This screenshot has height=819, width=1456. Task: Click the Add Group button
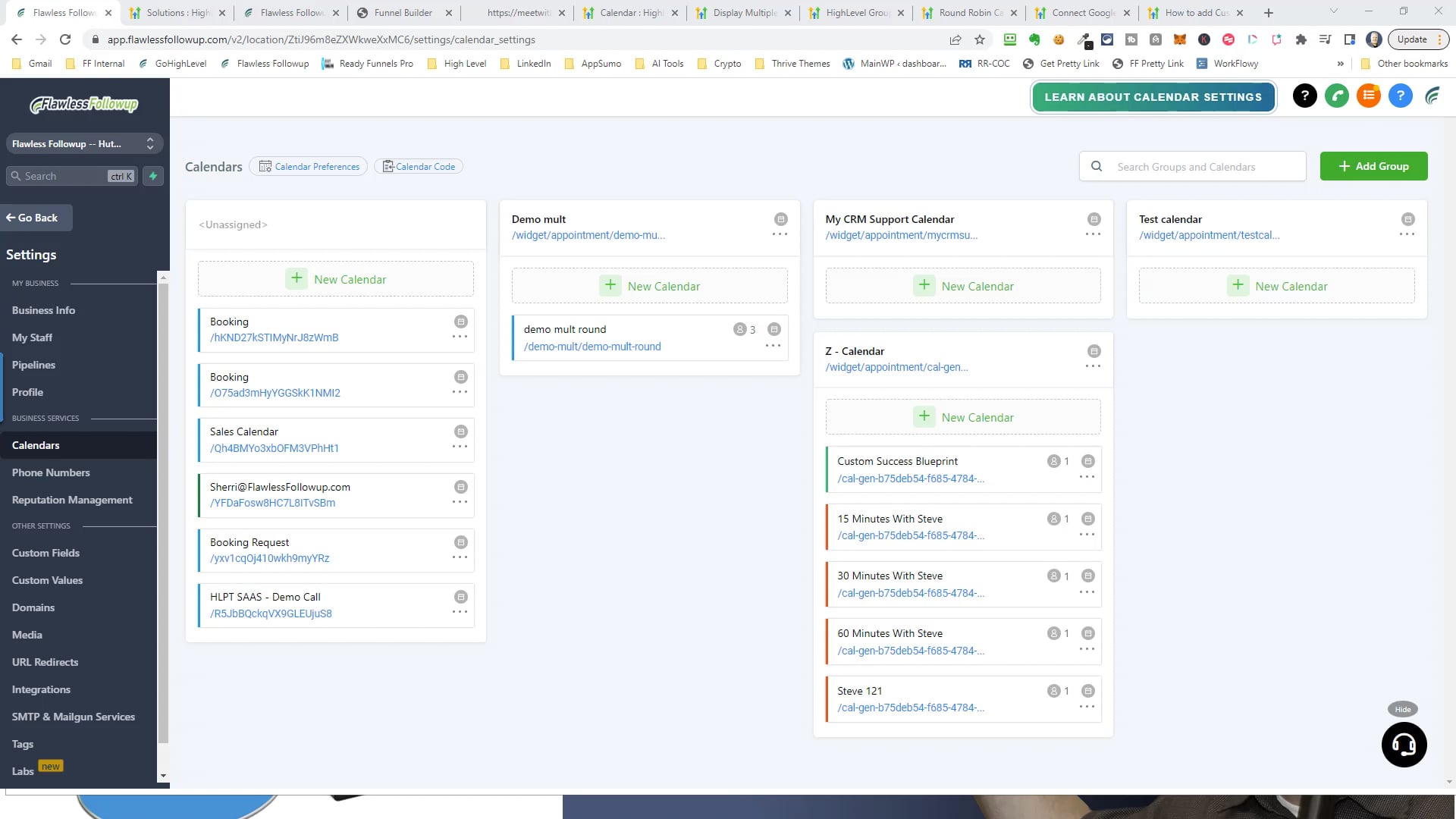pos(1373,166)
